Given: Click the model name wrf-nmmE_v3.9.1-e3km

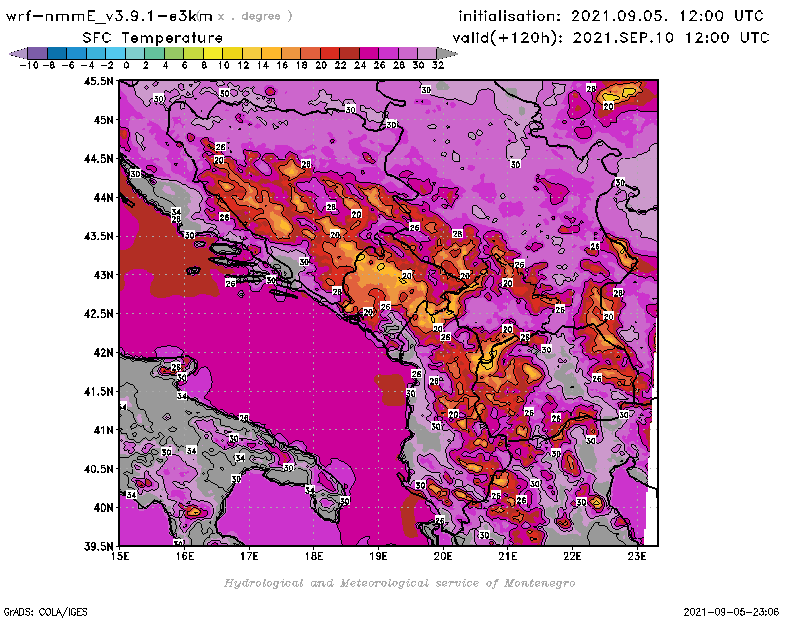Looking at the screenshot, I should click(109, 16).
